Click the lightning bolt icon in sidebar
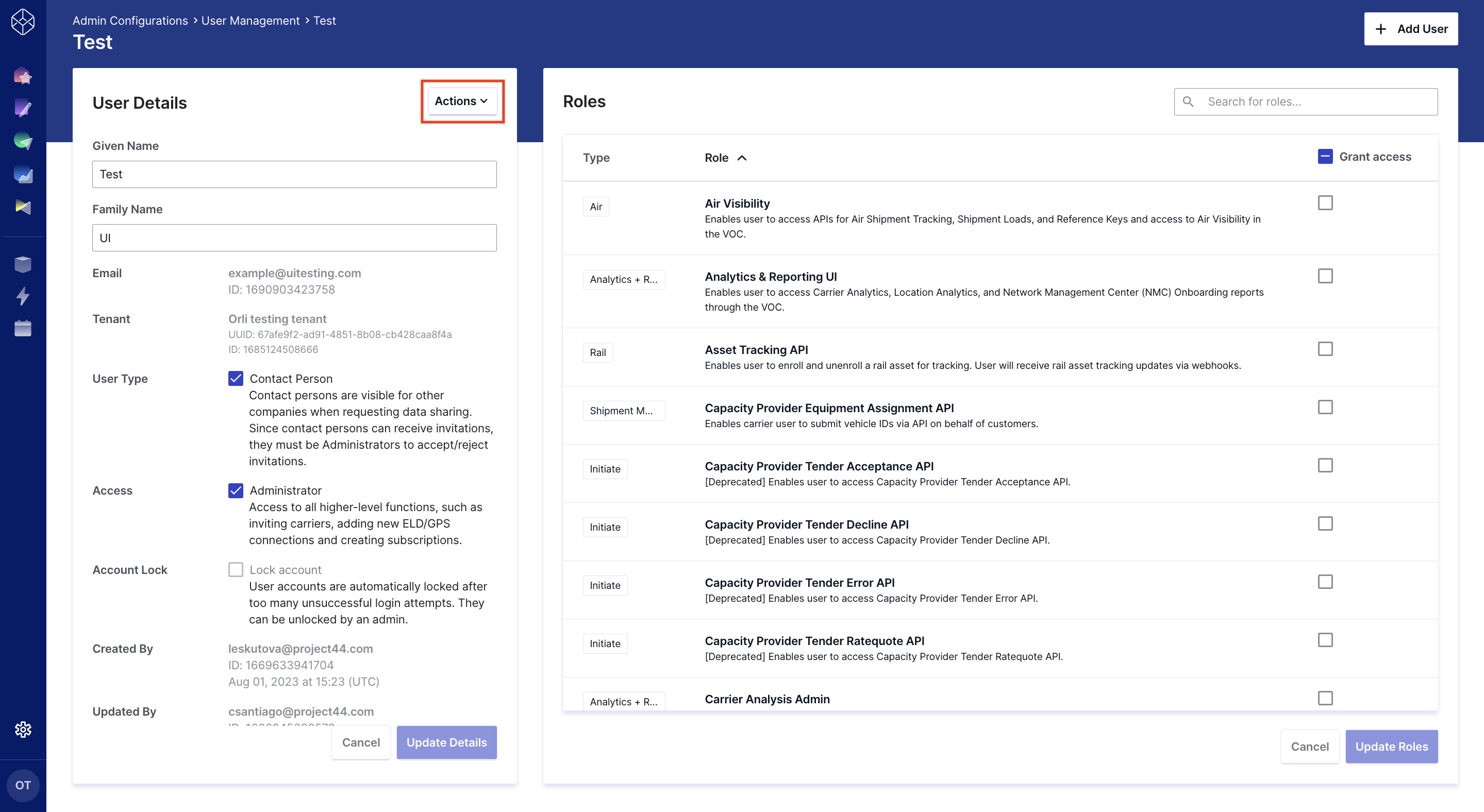 (x=23, y=297)
